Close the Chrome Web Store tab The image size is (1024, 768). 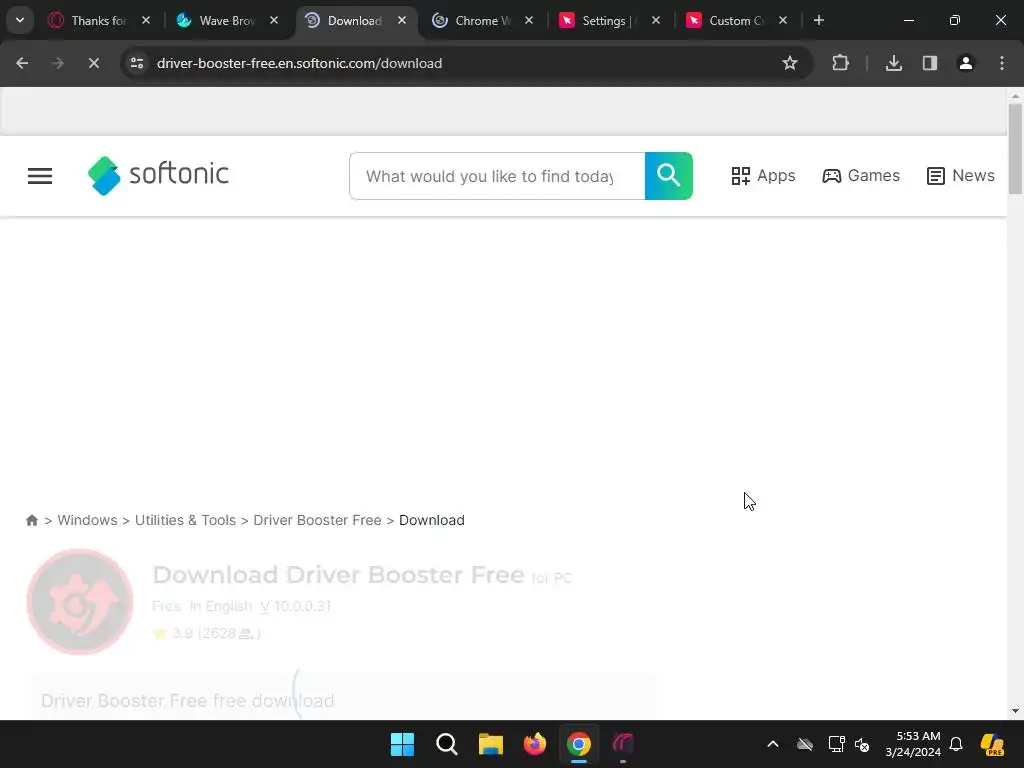click(529, 20)
